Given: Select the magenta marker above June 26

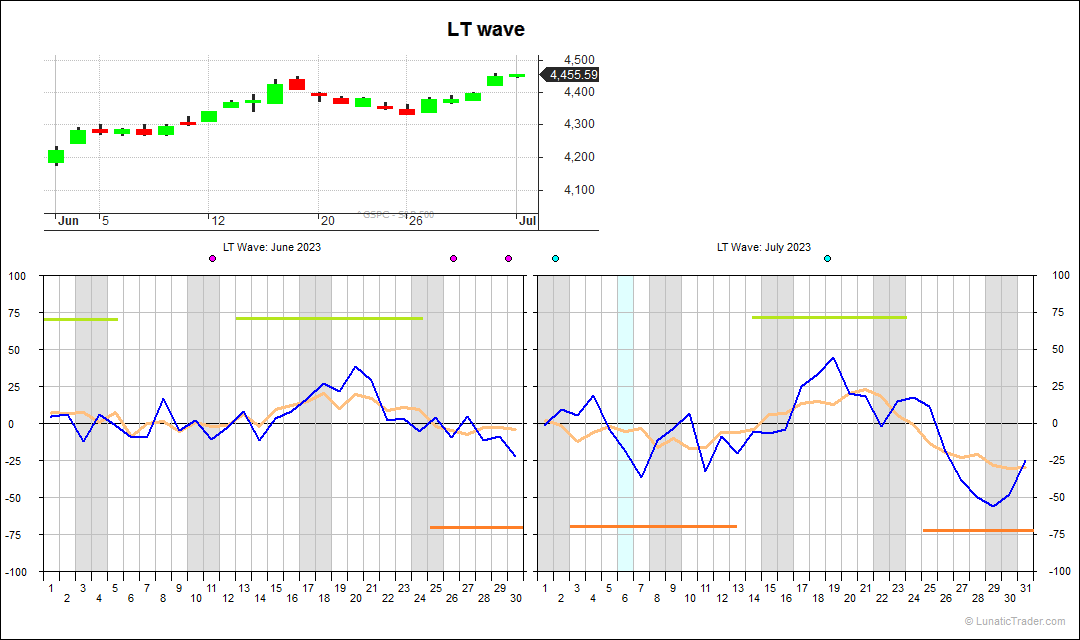Looking at the screenshot, I should (453, 258).
